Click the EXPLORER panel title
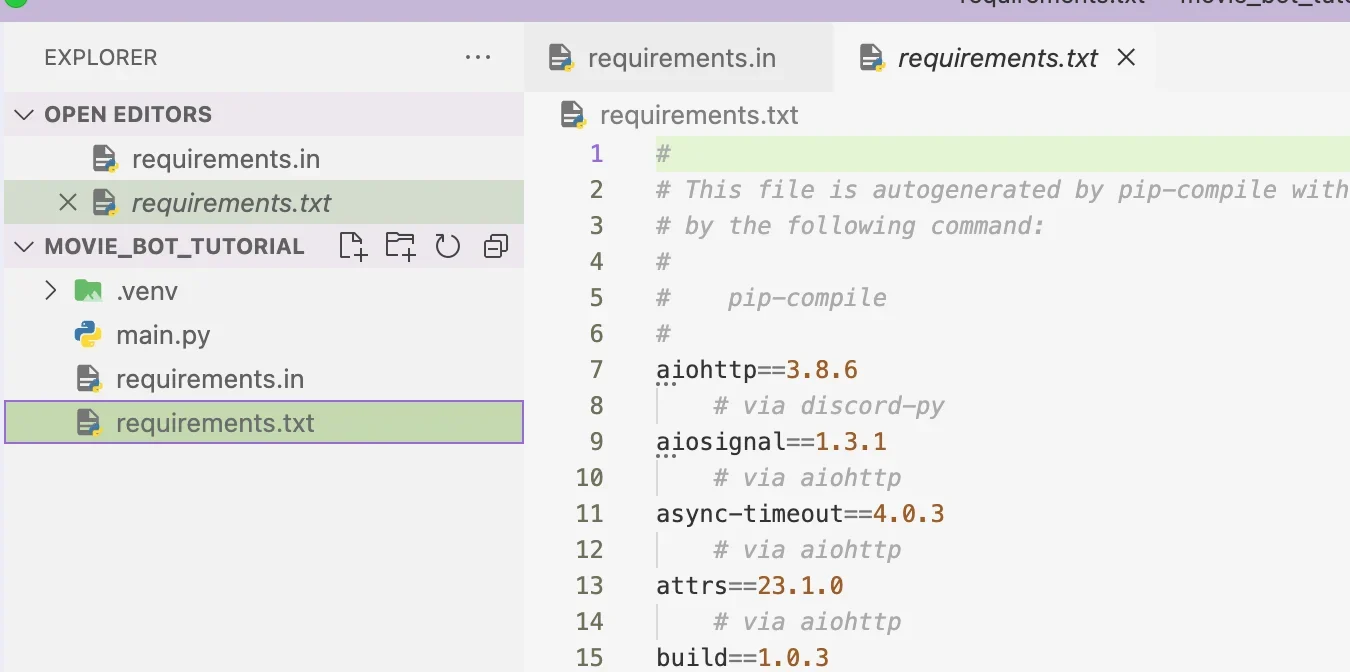This screenshot has width=1350, height=672. pos(100,58)
